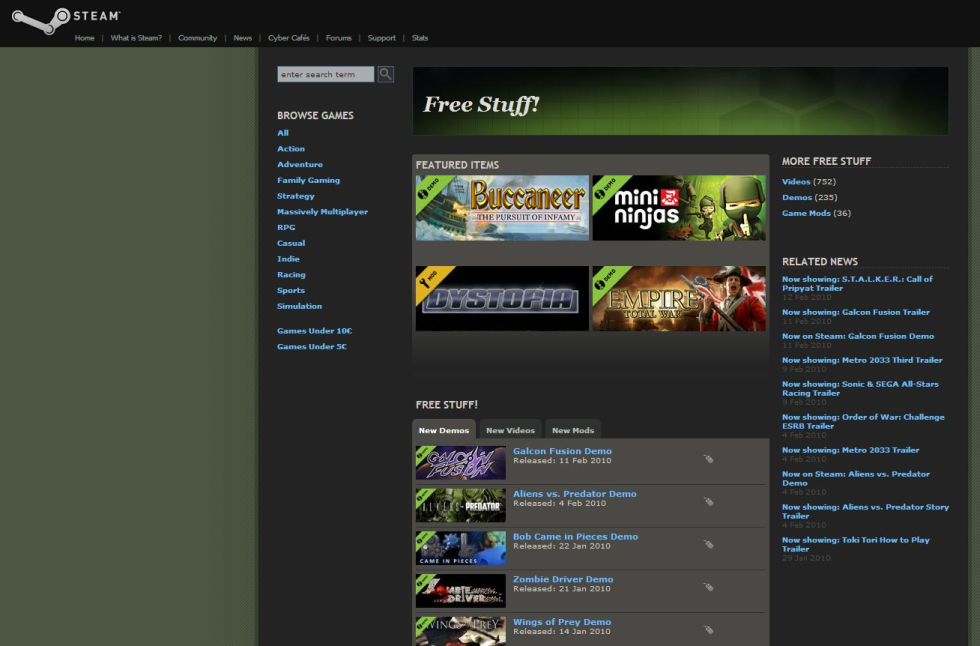The width and height of the screenshot is (980, 646).
Task: Switch to the New Videos tab
Action: 510,430
